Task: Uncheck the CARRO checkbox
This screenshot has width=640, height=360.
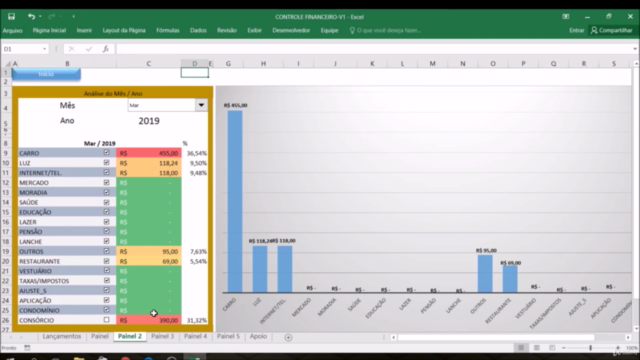Action: pos(107,153)
